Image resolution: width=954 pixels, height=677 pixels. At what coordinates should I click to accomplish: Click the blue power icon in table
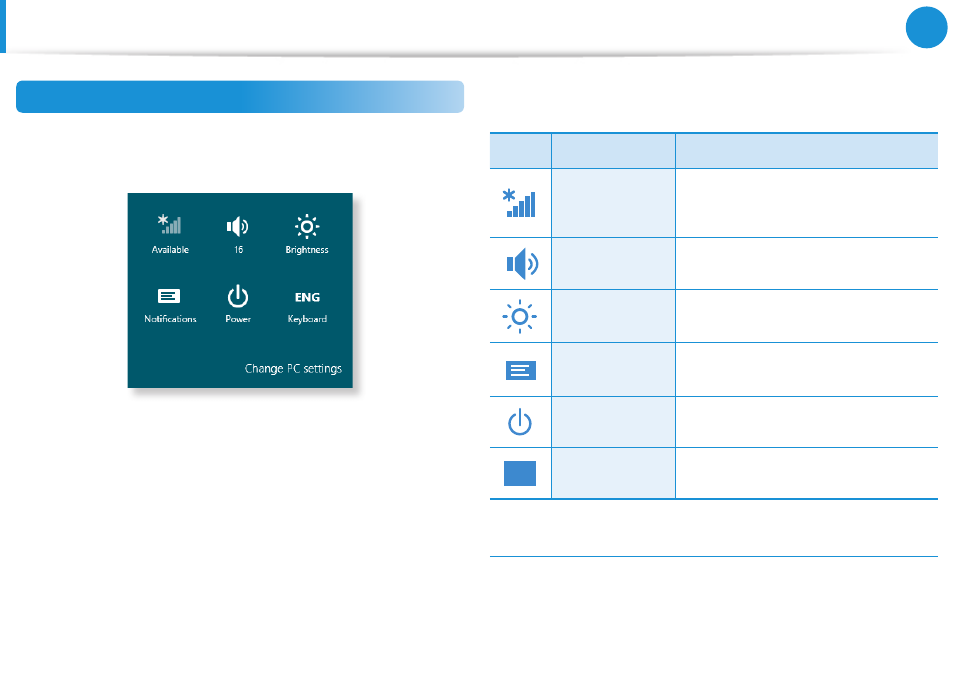(x=520, y=423)
